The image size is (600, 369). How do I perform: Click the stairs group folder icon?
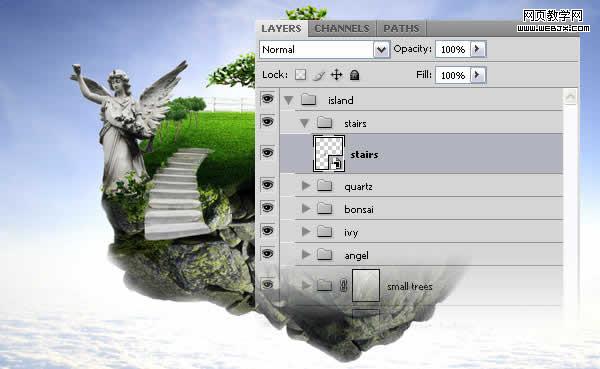tap(324, 122)
